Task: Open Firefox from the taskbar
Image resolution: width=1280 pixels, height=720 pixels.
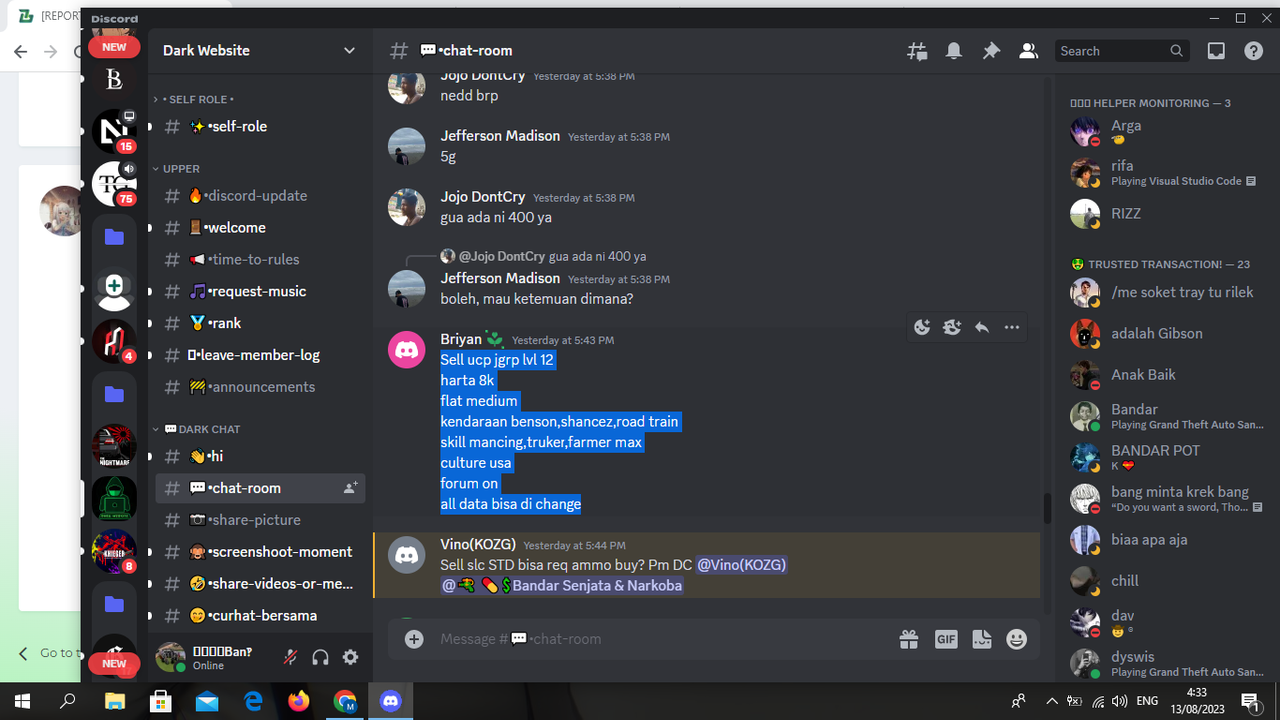Action: (299, 701)
